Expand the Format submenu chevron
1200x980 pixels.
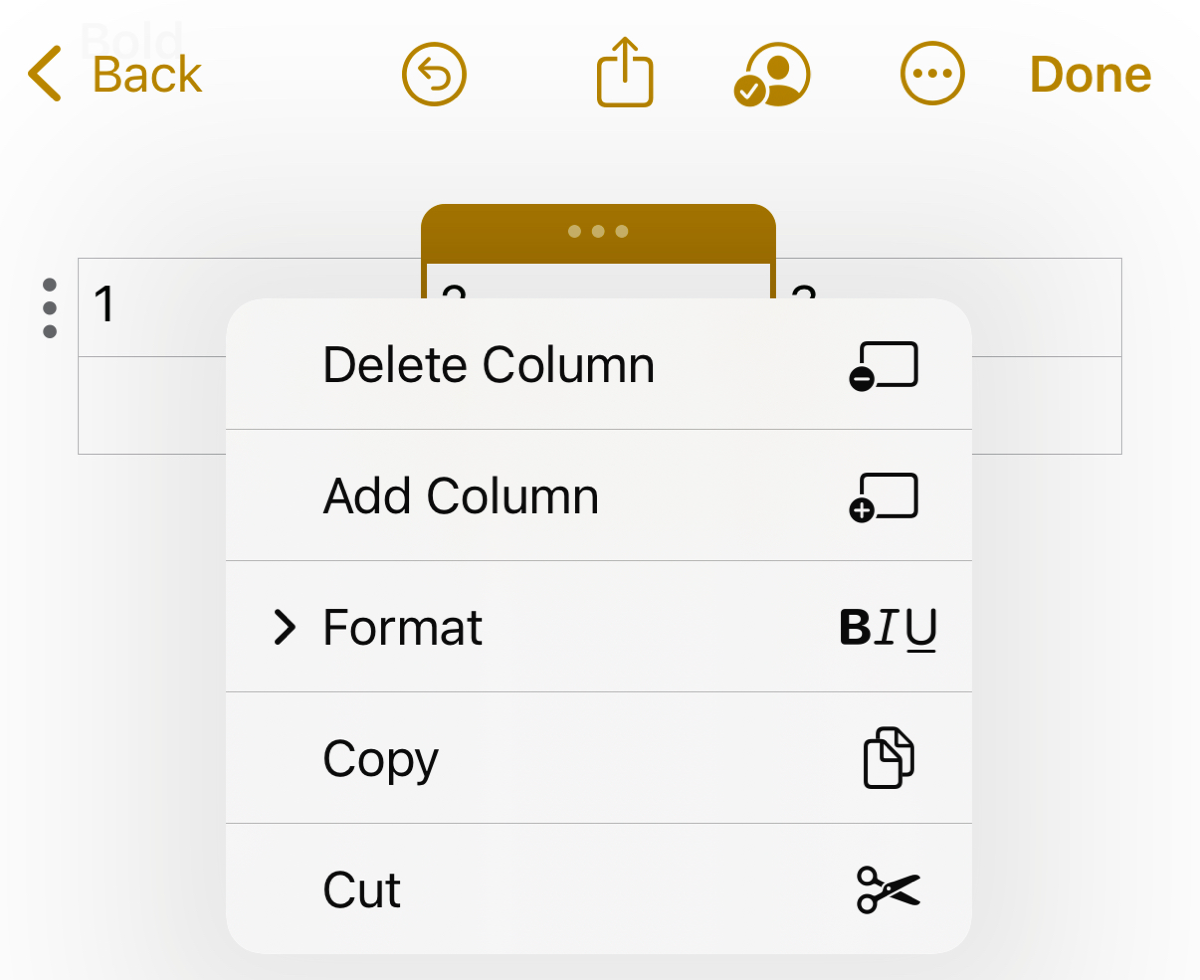click(286, 628)
